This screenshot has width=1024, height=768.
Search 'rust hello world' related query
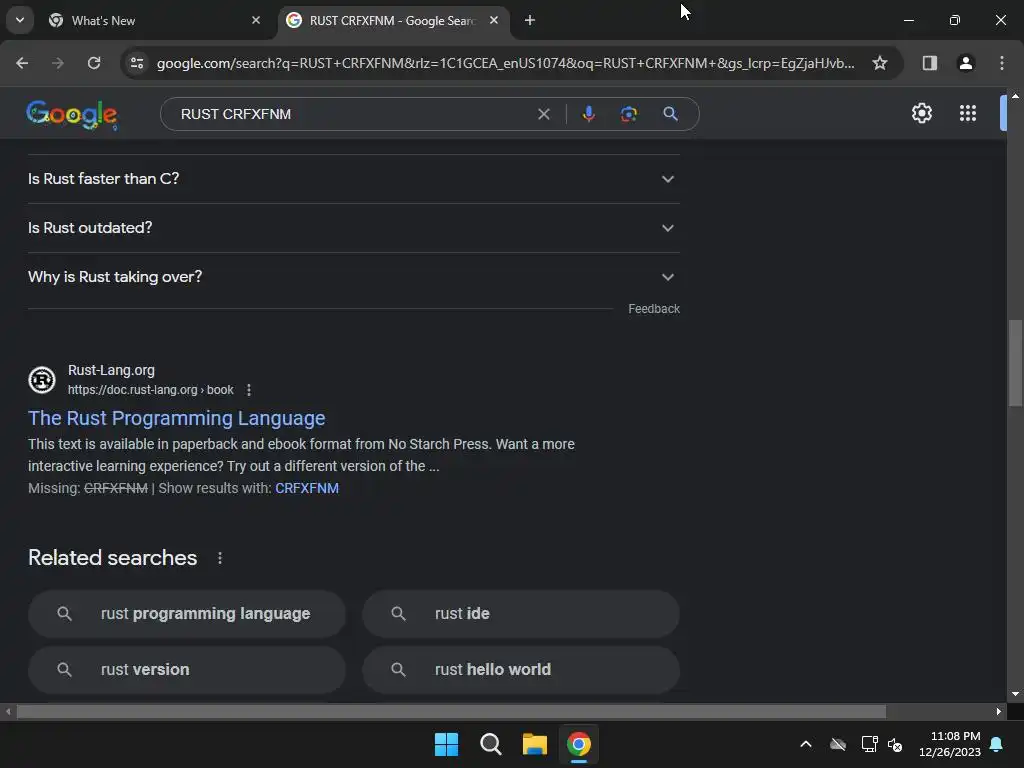click(521, 670)
